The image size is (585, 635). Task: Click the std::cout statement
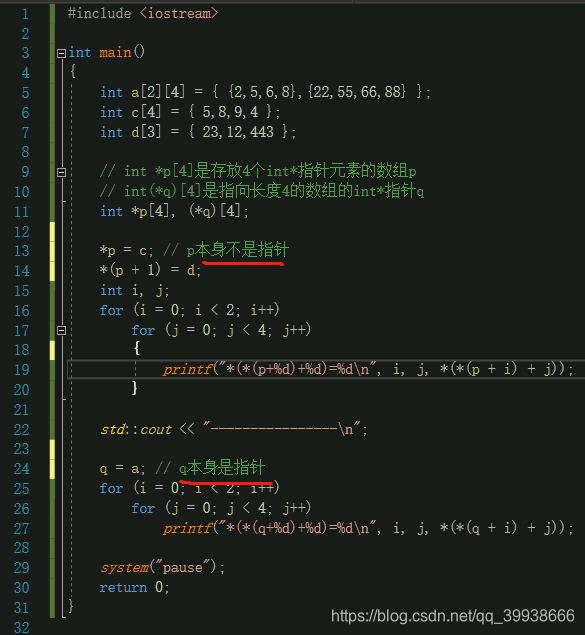234,428
